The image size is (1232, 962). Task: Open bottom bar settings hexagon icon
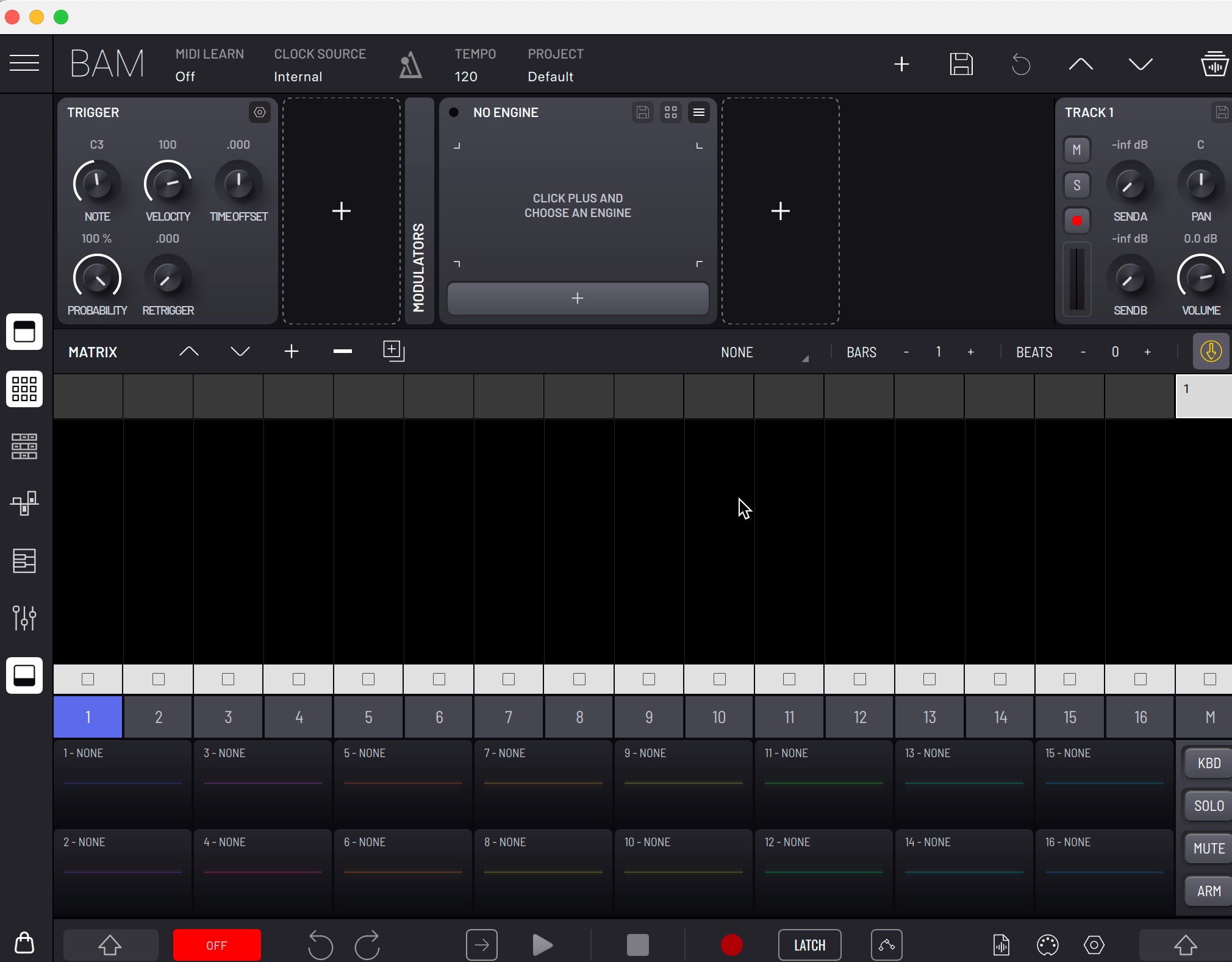click(1094, 945)
